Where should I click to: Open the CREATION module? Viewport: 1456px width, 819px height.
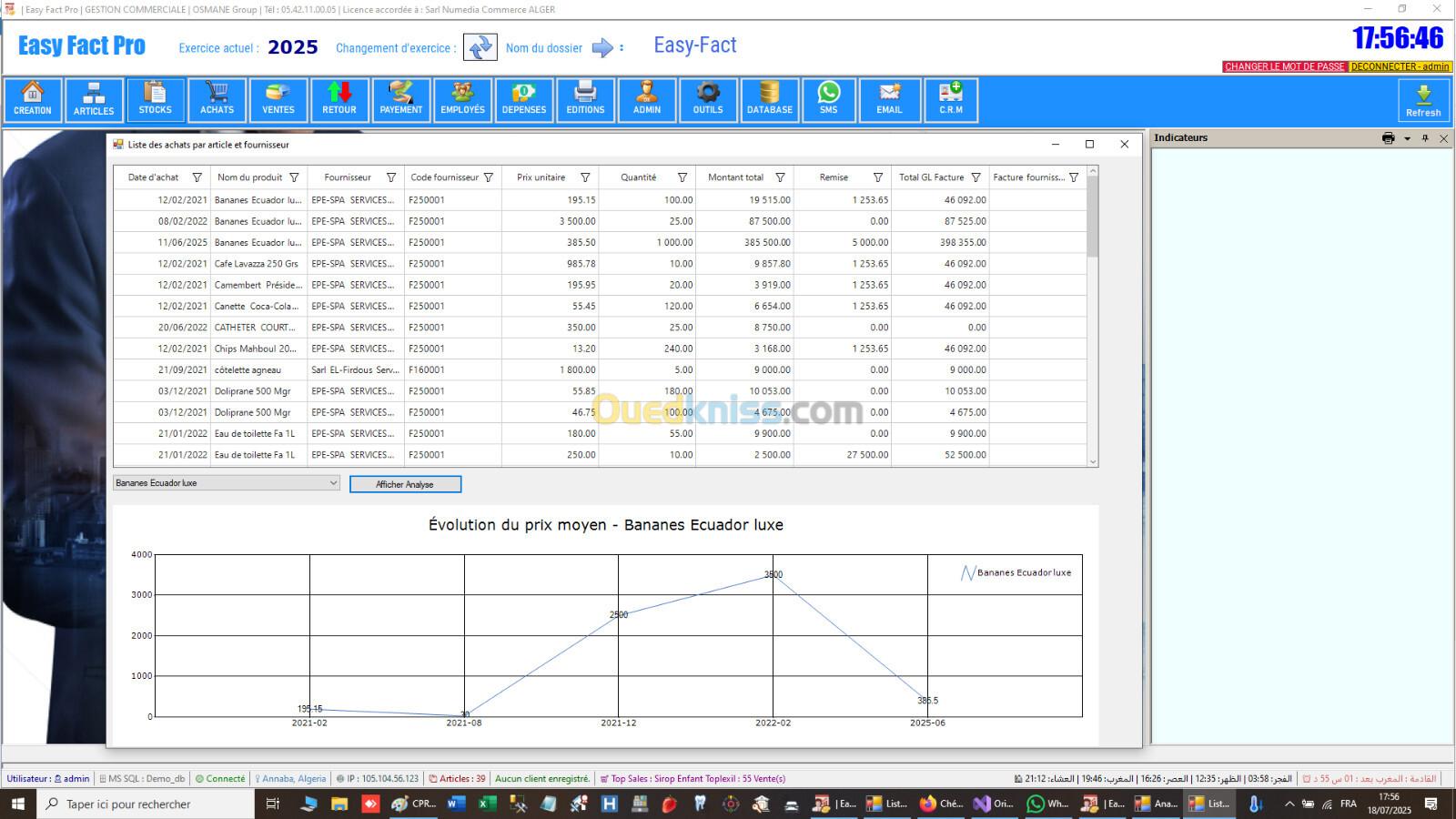click(x=33, y=99)
